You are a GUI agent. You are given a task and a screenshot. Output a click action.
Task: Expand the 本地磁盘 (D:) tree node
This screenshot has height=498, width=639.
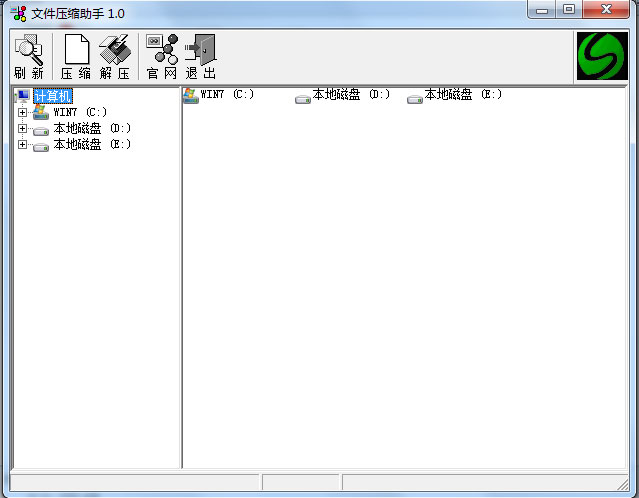[x=22, y=128]
